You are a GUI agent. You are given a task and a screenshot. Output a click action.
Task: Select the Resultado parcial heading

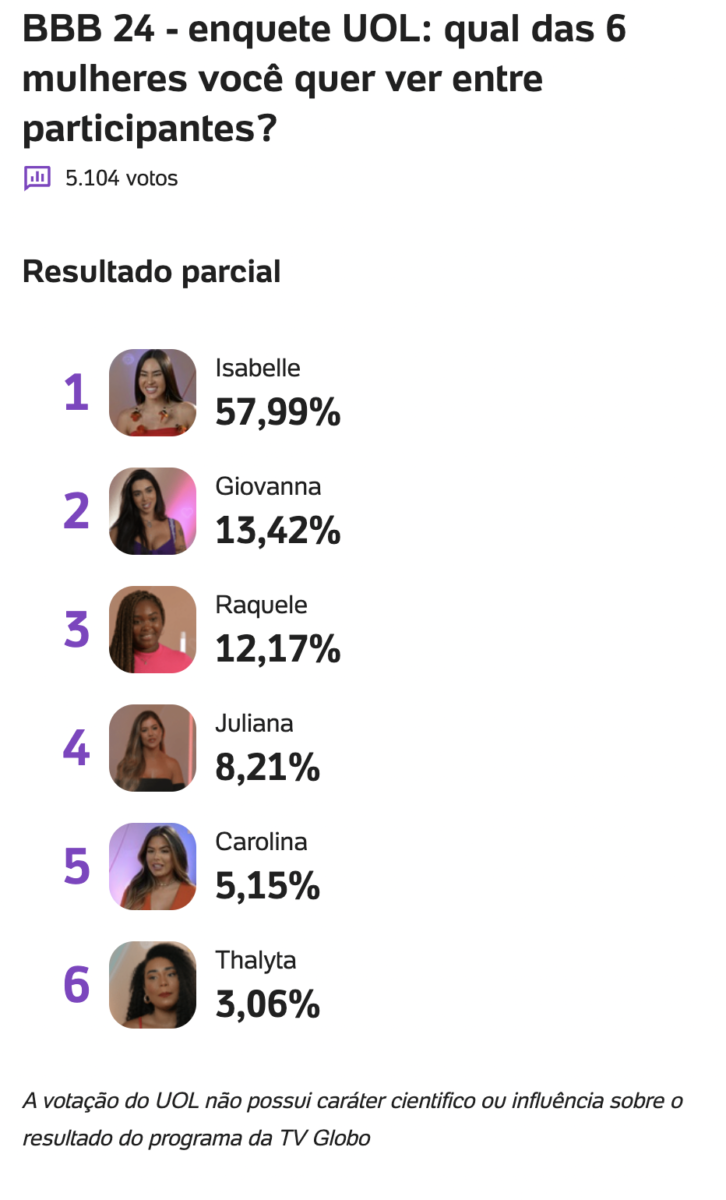(x=151, y=271)
